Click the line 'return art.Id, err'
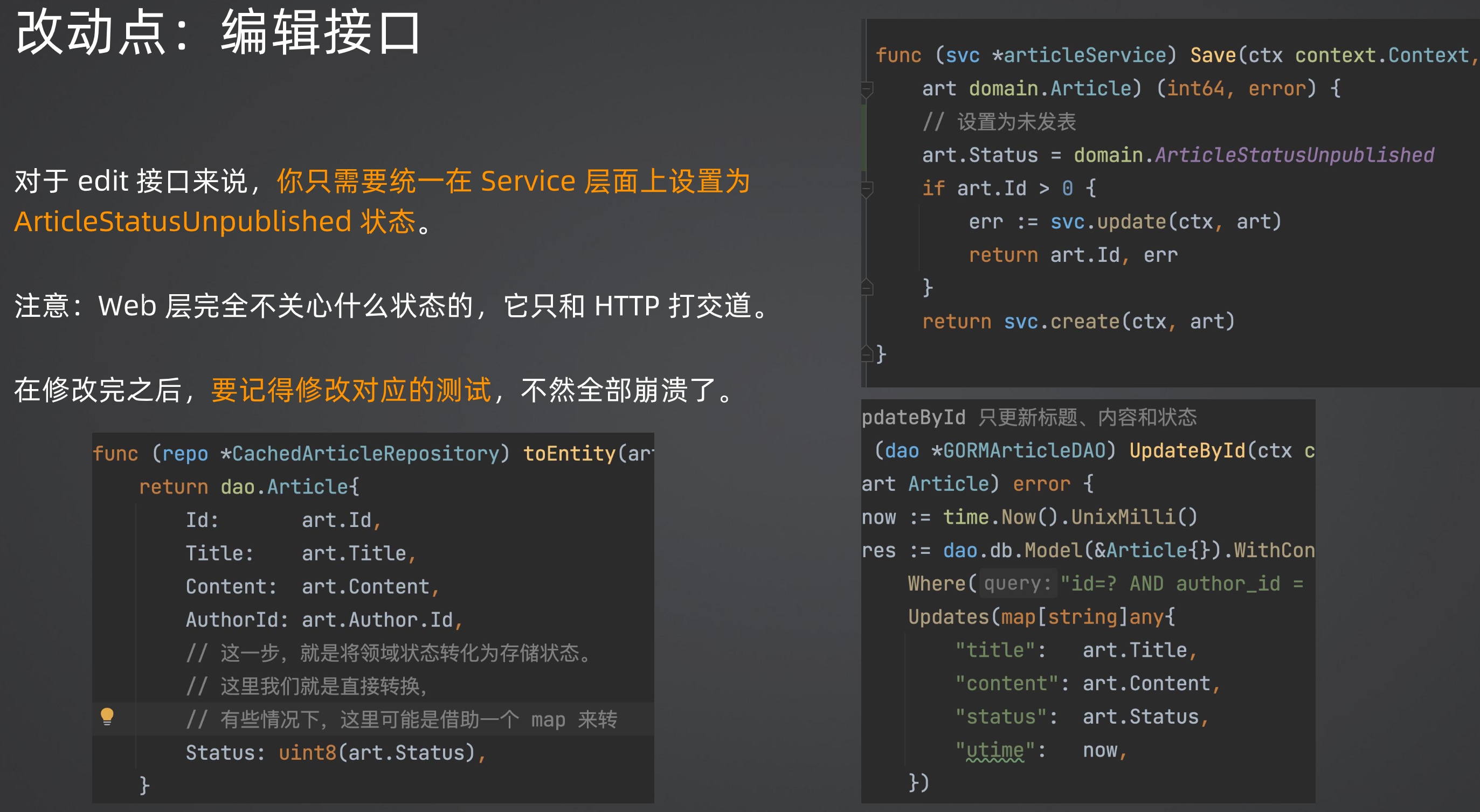This screenshot has width=1480, height=812. [1073, 255]
